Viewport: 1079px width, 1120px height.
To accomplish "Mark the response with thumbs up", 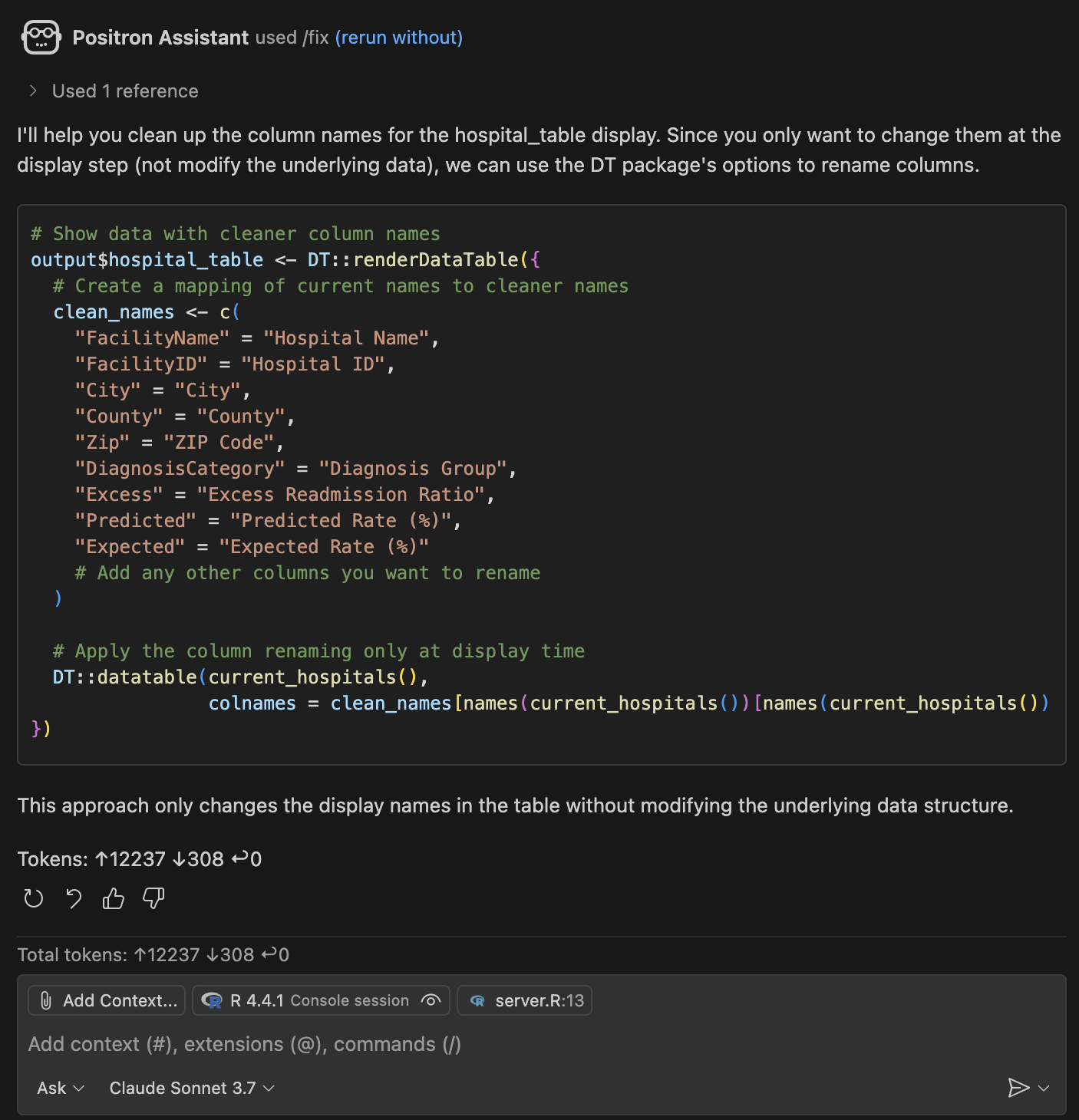I will point(114,898).
